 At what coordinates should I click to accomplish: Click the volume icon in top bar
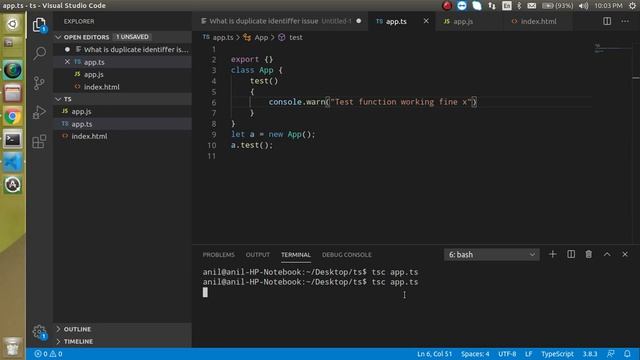pyautogui.click(x=584, y=6)
